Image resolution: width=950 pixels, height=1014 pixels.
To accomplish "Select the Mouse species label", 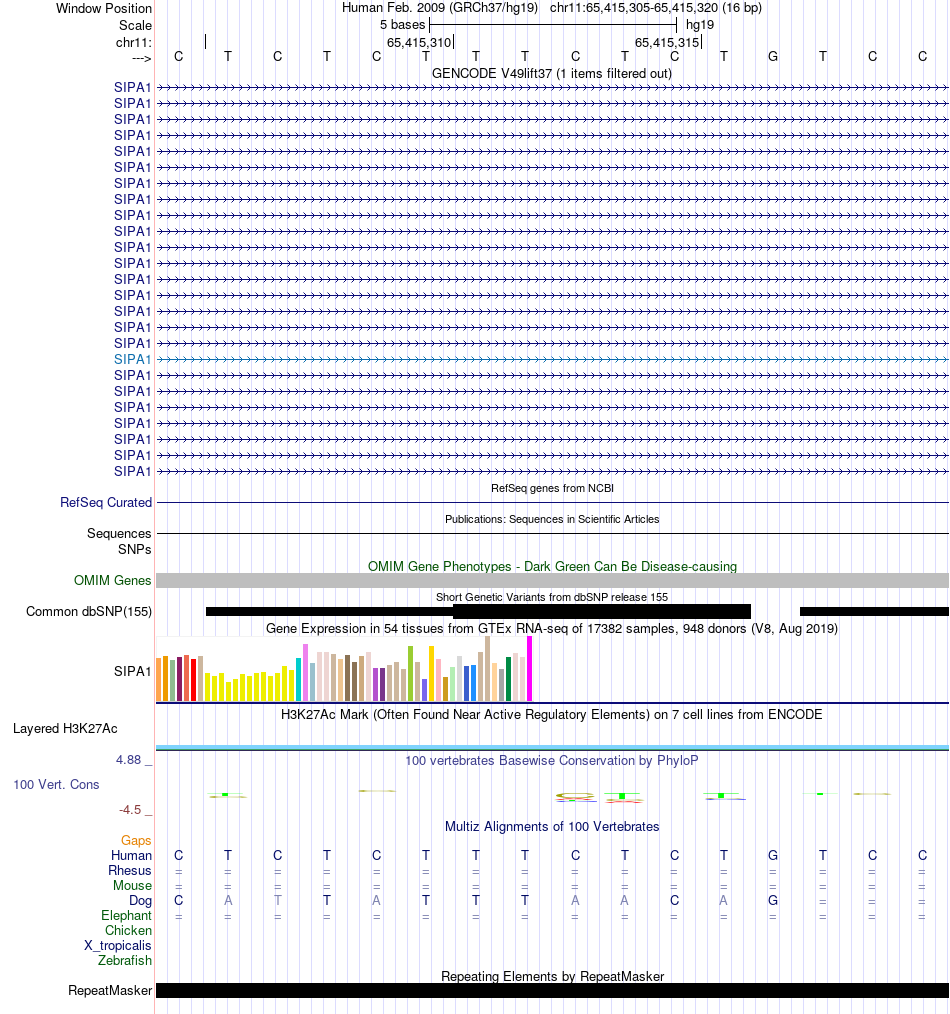I will pos(133,885).
